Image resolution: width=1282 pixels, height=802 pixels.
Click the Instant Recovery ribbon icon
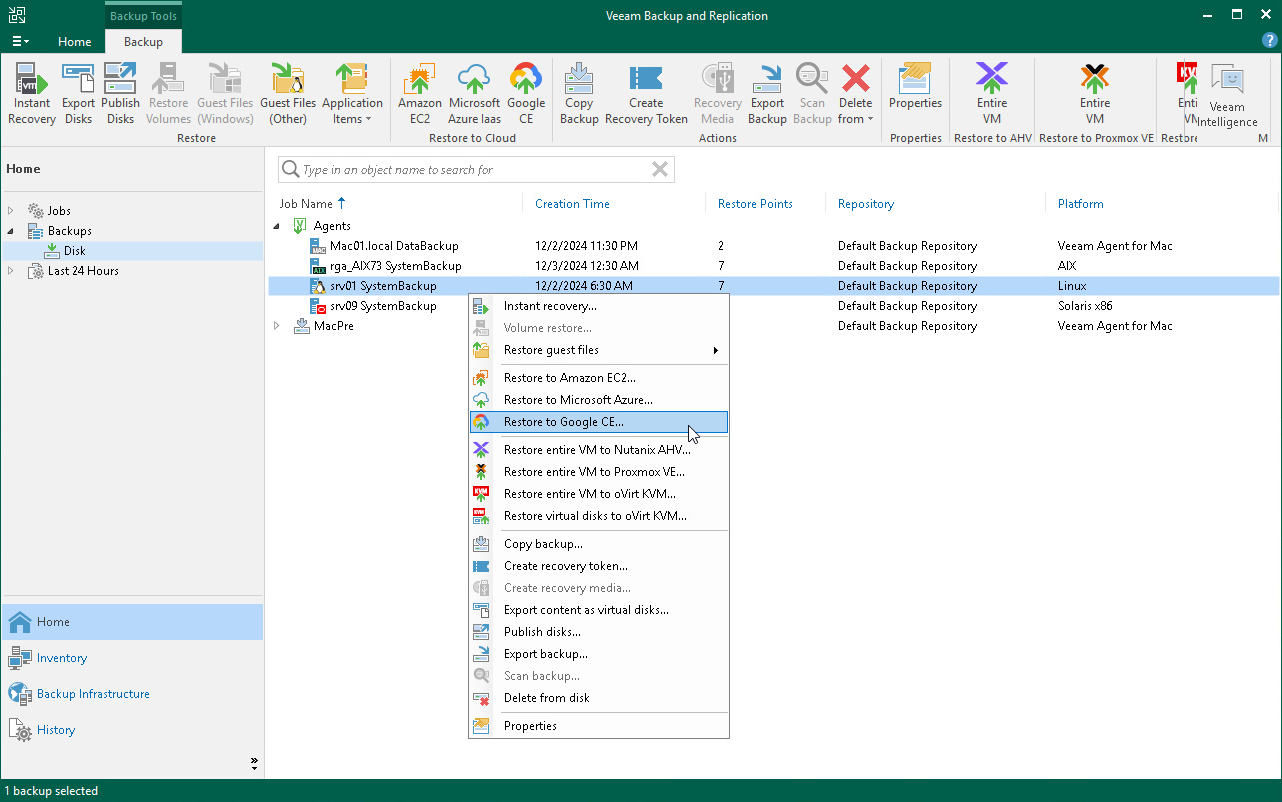(32, 94)
